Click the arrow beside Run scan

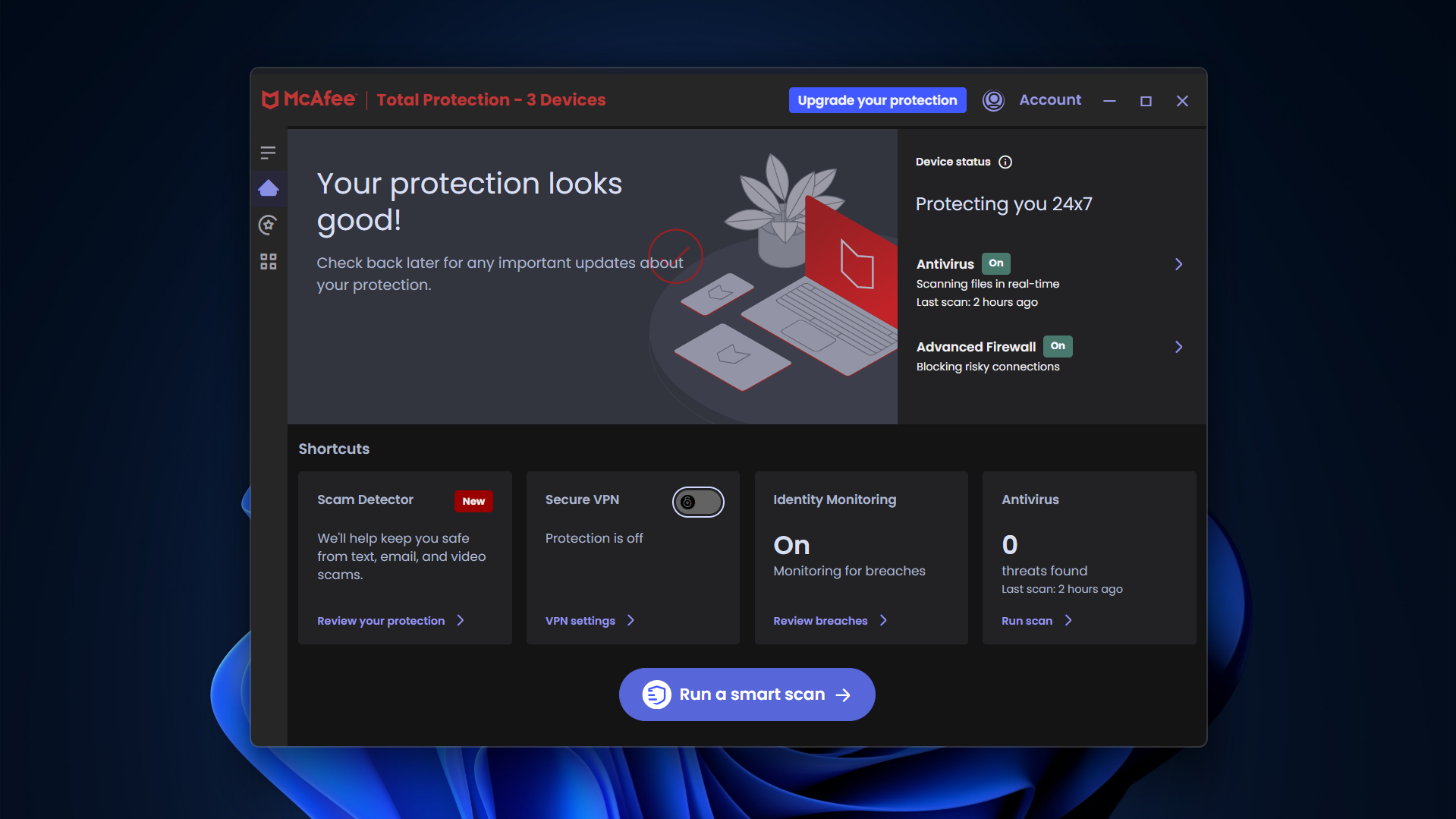tap(1068, 620)
